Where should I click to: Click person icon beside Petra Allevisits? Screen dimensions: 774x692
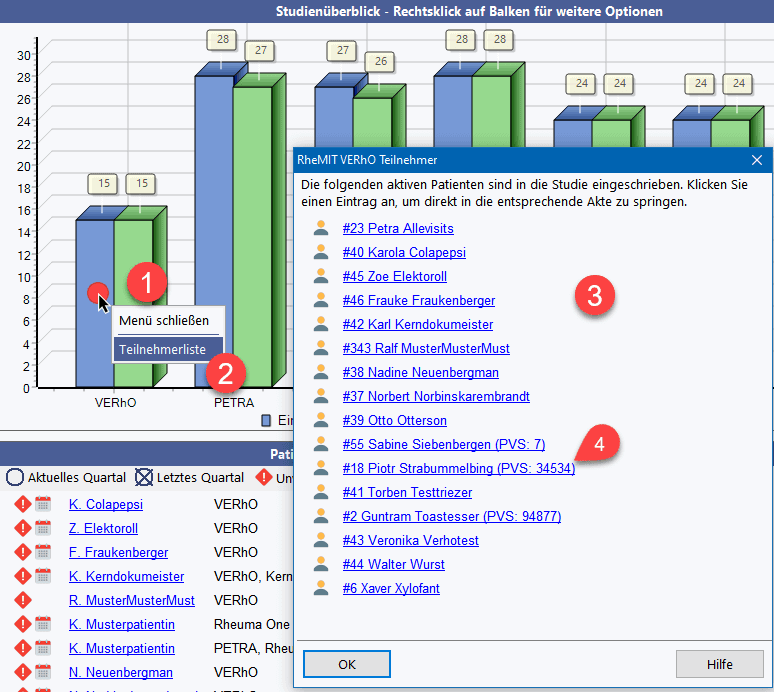321,229
